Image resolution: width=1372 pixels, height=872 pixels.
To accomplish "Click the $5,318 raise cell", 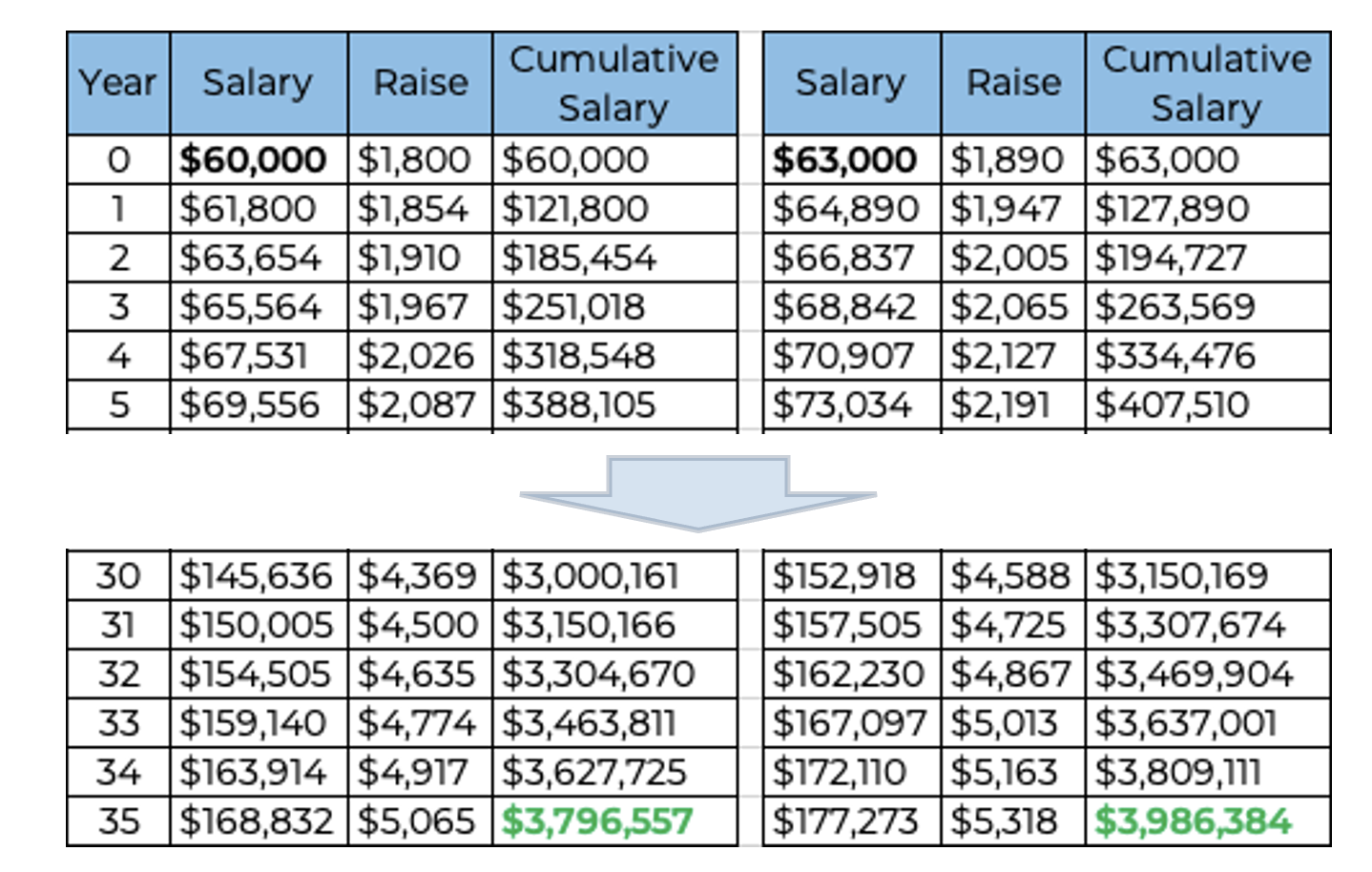I will tap(1006, 821).
